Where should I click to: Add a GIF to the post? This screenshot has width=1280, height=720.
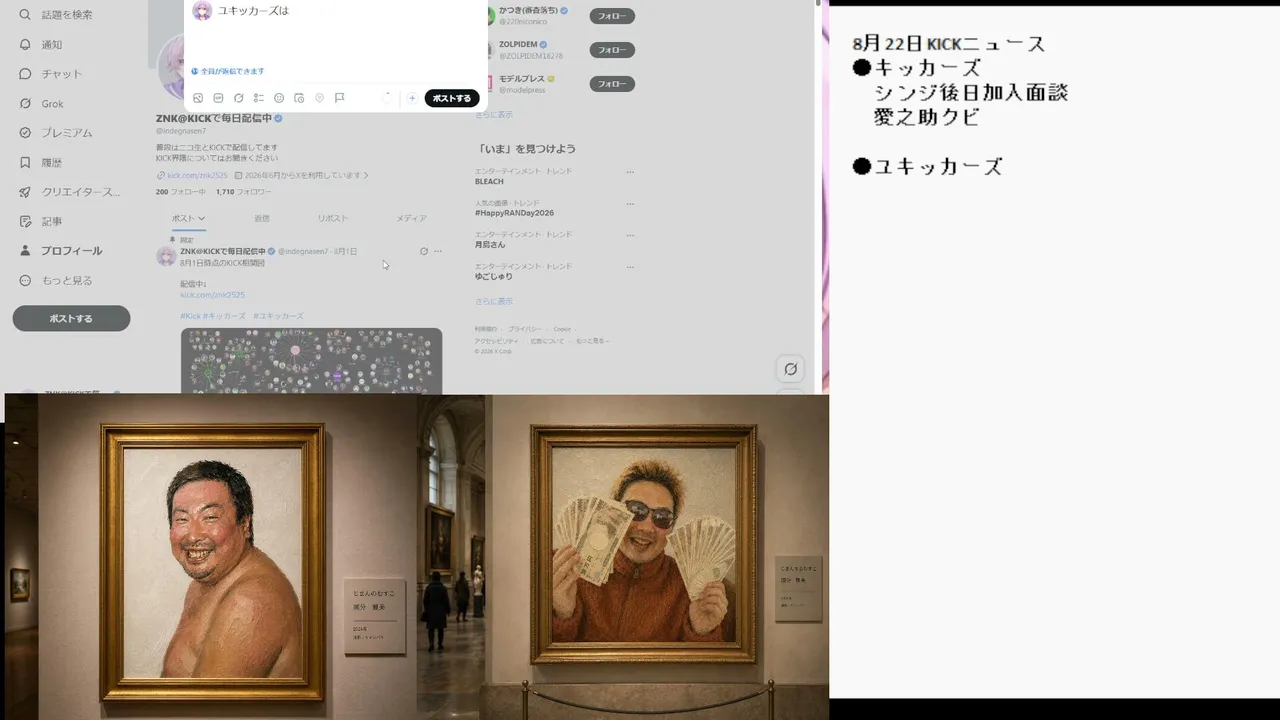218,98
